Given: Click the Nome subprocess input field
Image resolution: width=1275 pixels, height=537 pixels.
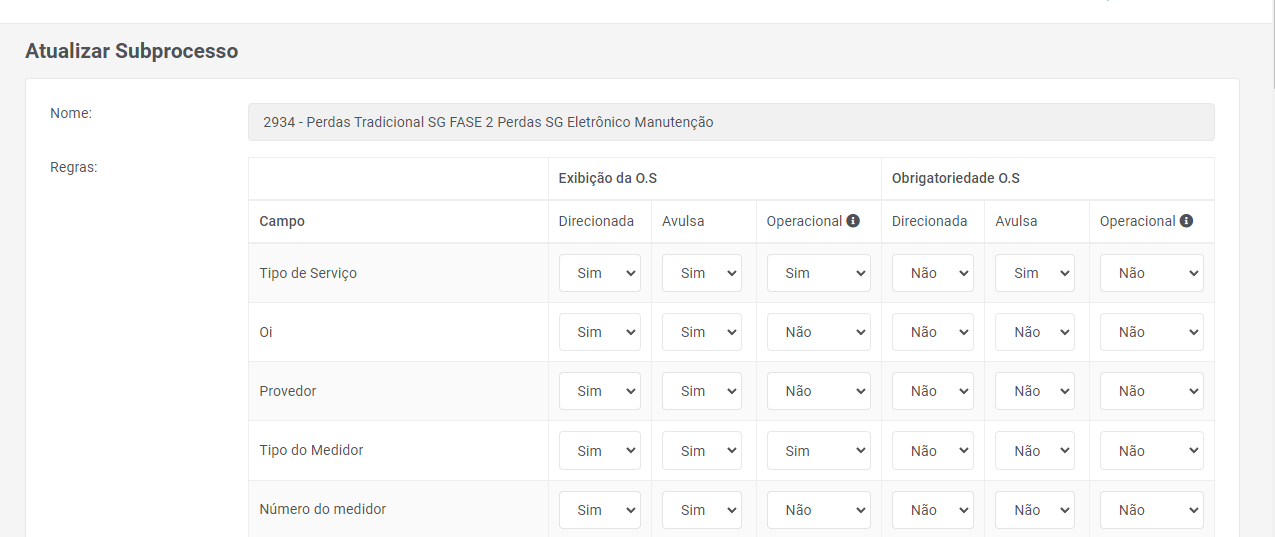Looking at the screenshot, I should 731,122.
